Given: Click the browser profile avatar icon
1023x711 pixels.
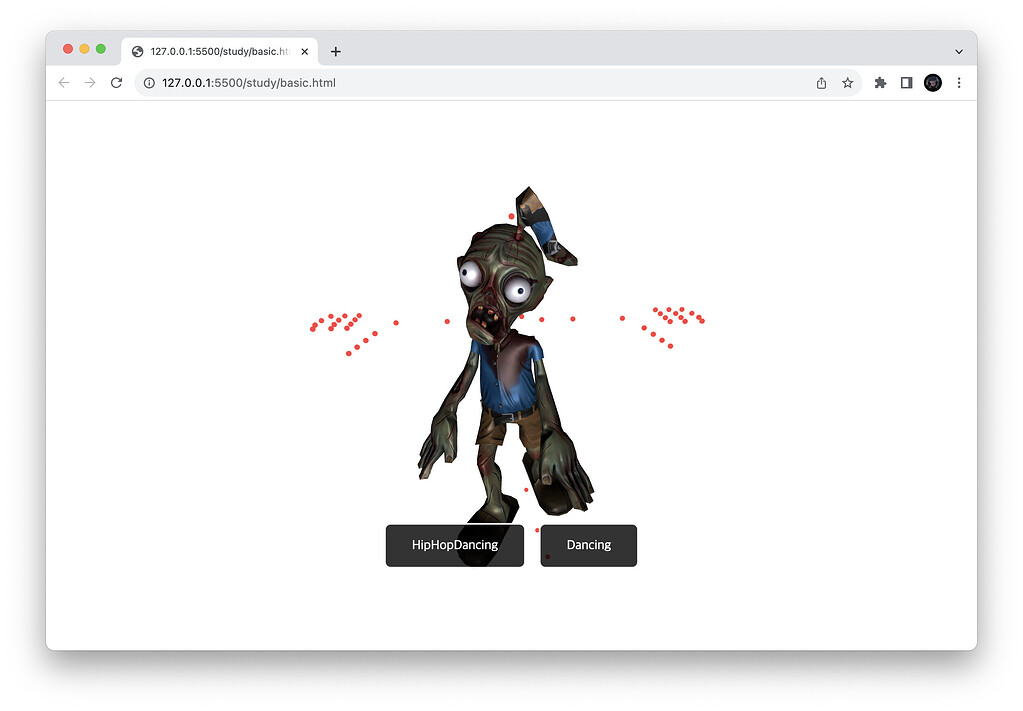Looking at the screenshot, I should [932, 83].
